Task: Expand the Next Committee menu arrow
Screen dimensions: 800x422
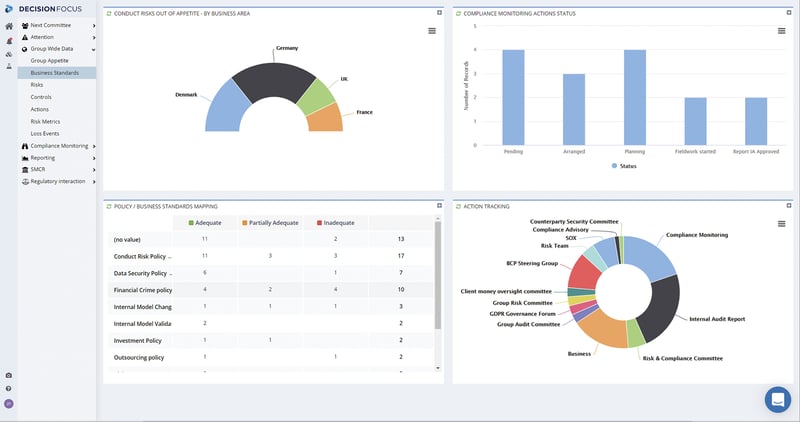Action: pyautogui.click(x=94, y=26)
